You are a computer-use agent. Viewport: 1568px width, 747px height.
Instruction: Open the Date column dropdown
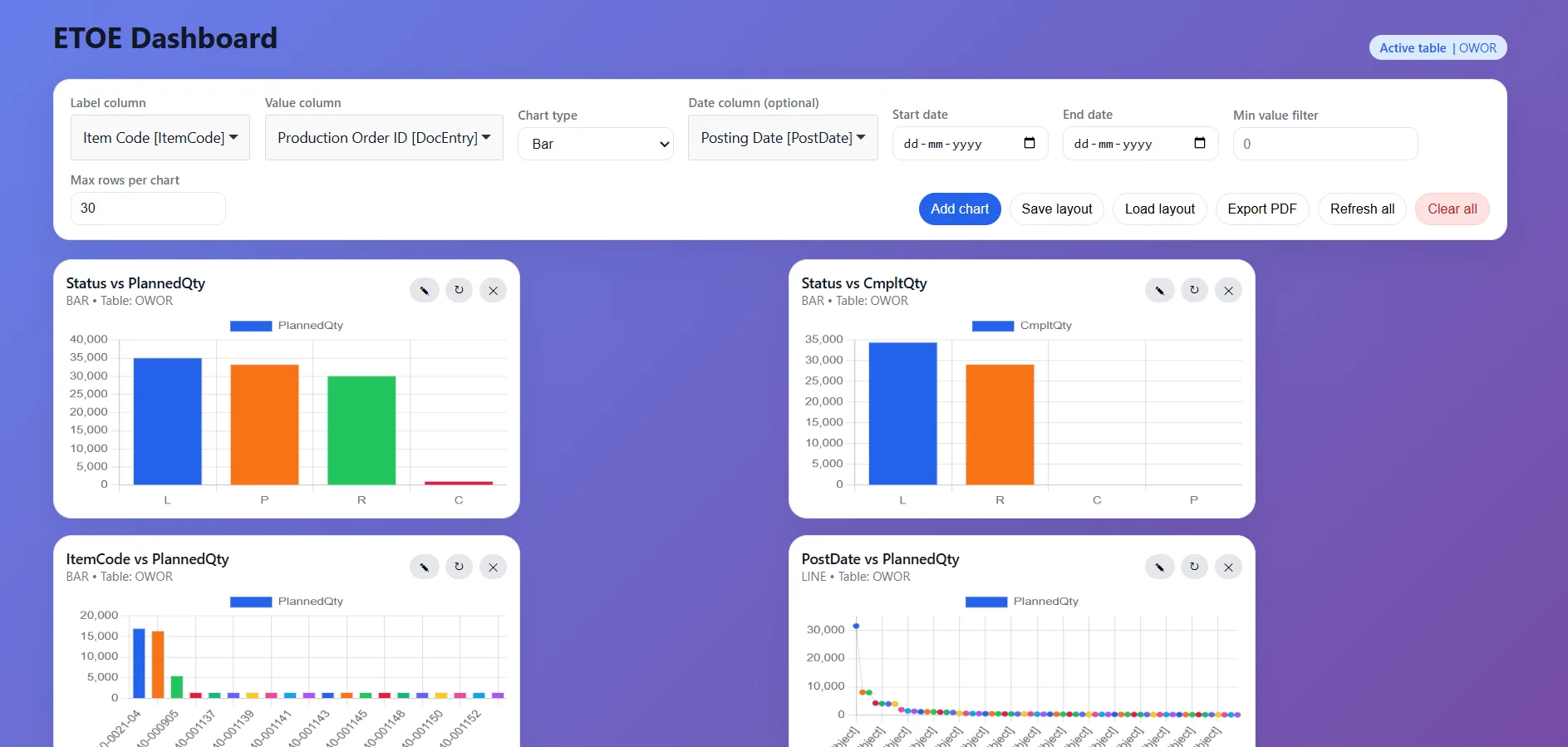click(783, 138)
